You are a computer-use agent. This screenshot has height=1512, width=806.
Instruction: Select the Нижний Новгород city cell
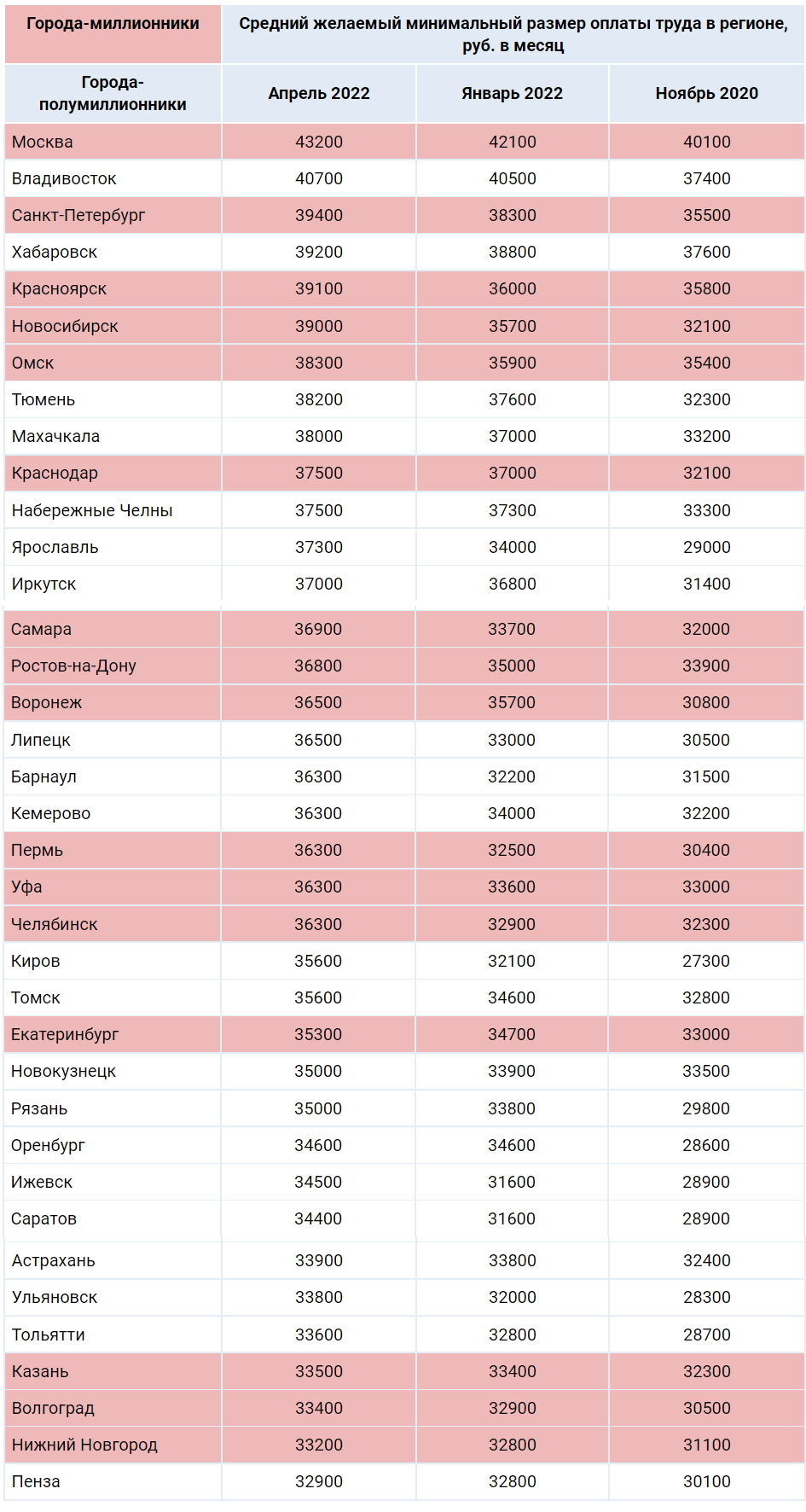click(84, 1445)
